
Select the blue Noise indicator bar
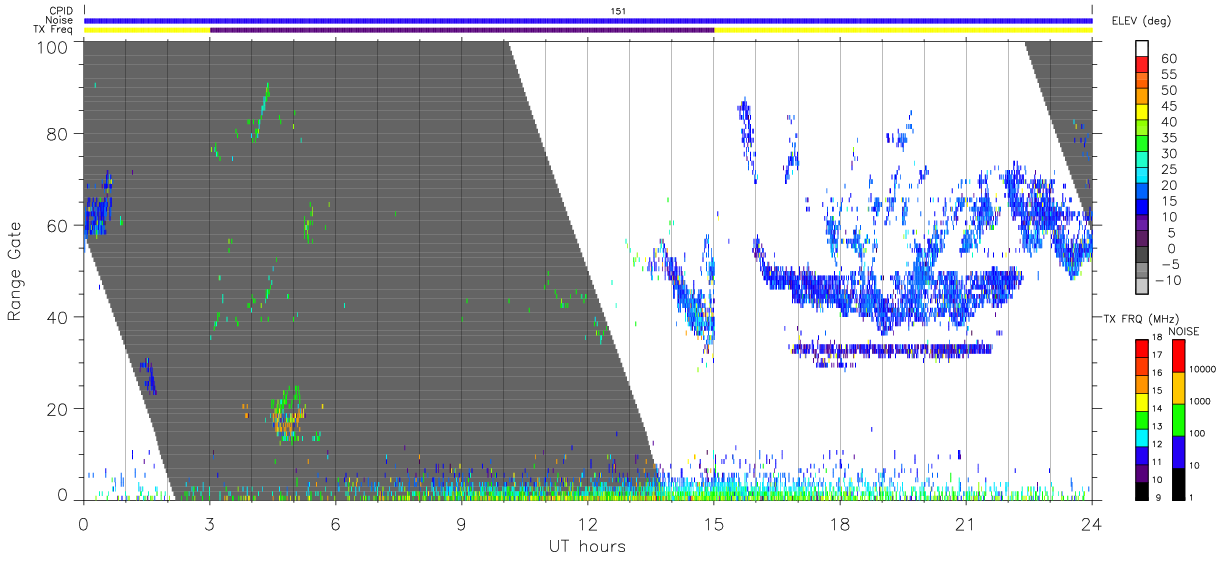588,20
